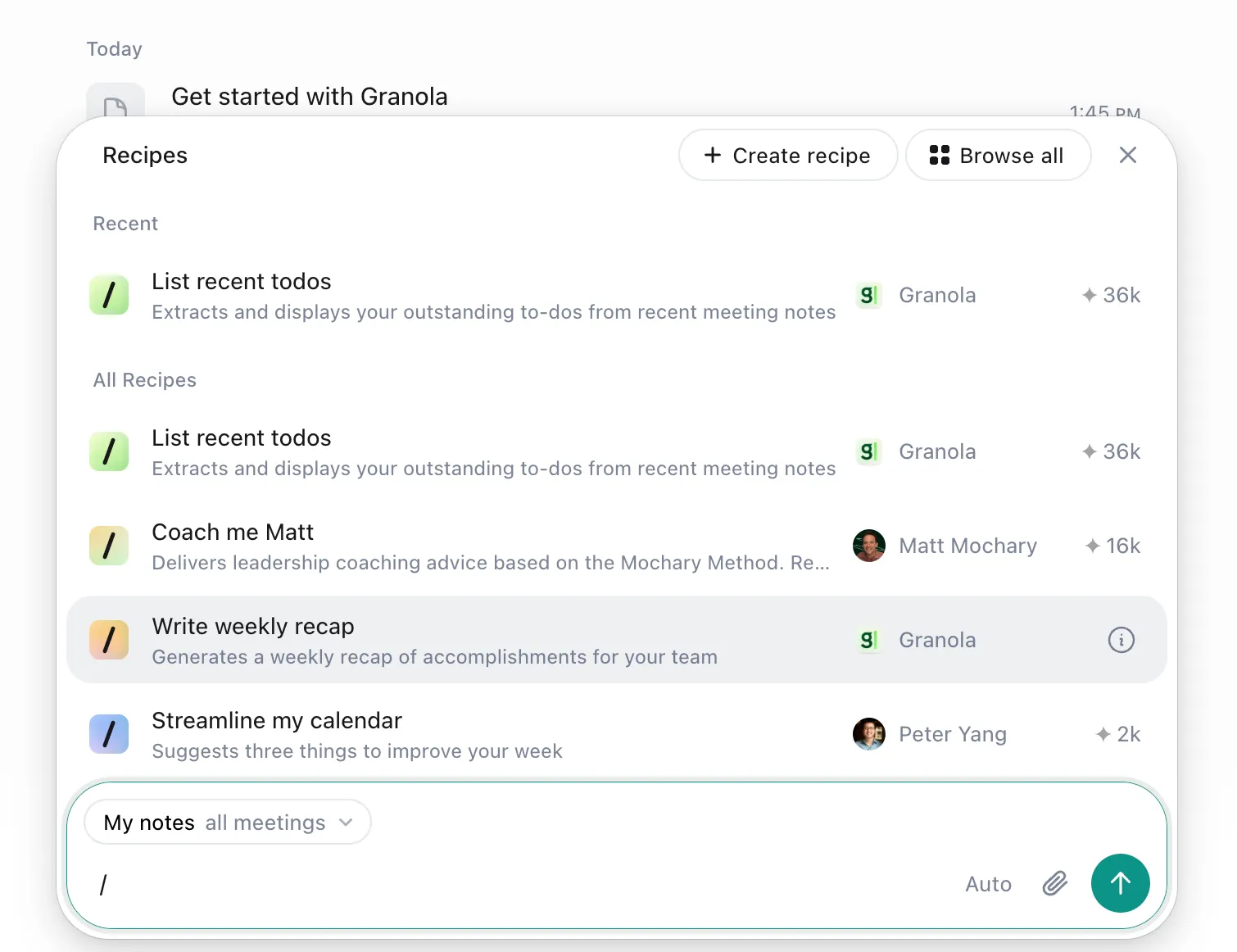
Task: Click the All Recipes section heading
Action: point(145,380)
